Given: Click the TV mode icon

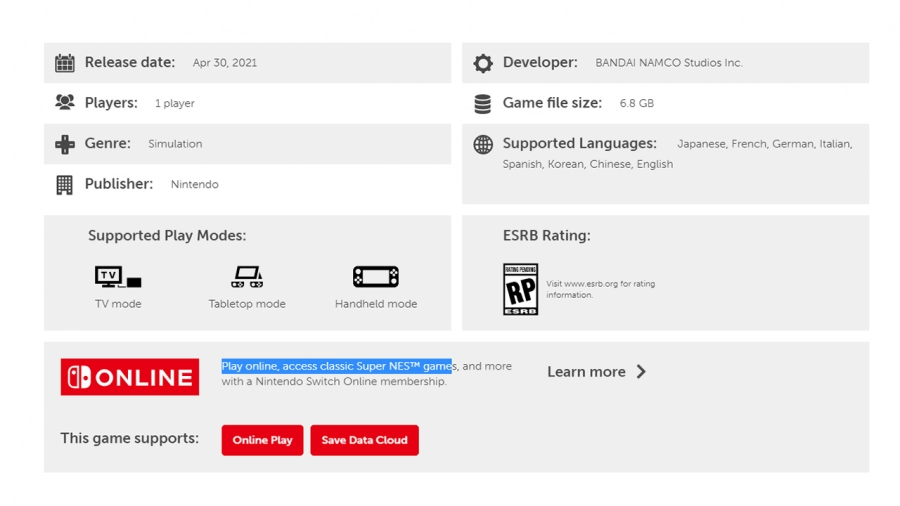Looking at the screenshot, I should [118, 277].
